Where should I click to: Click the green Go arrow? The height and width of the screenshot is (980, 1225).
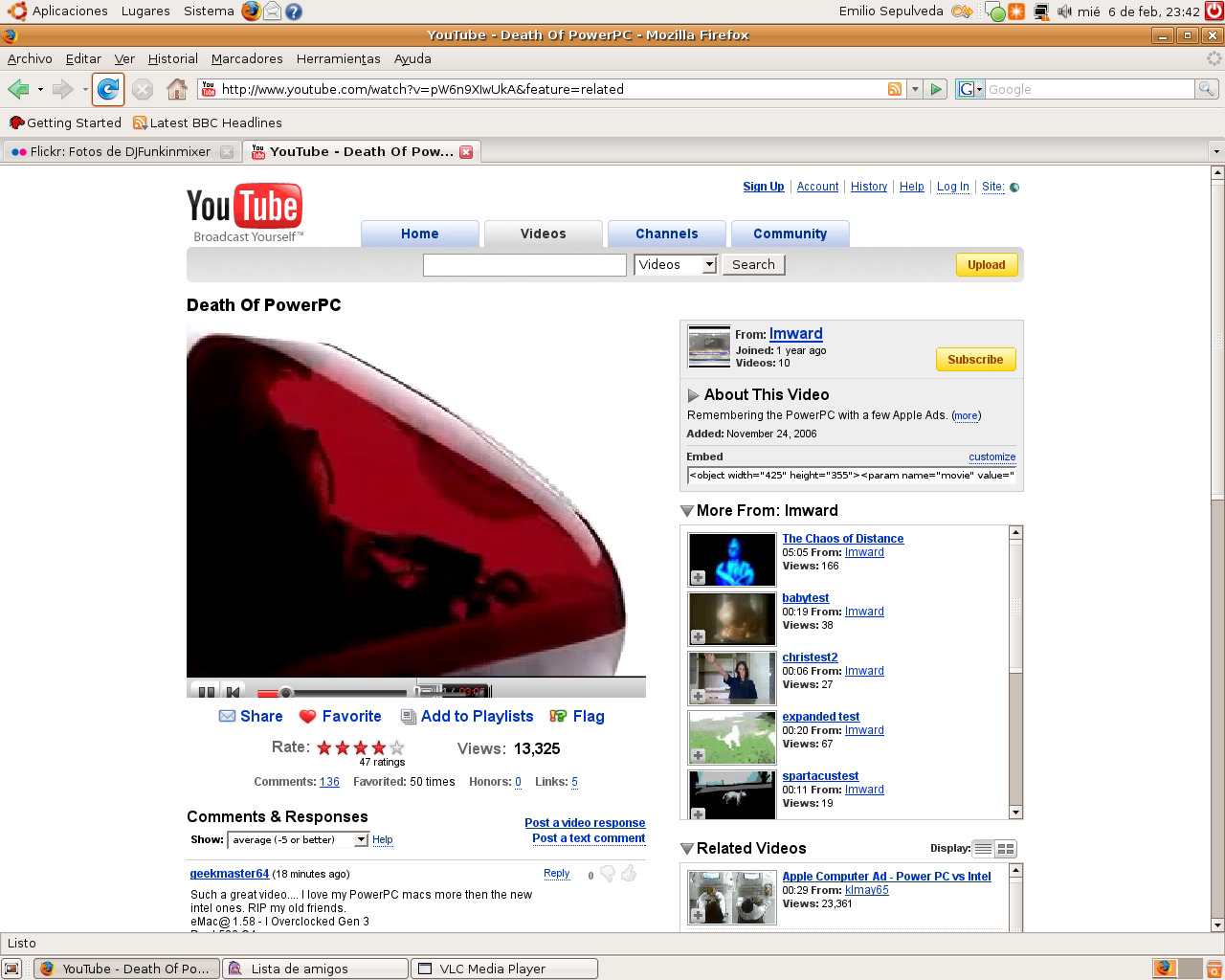click(937, 89)
